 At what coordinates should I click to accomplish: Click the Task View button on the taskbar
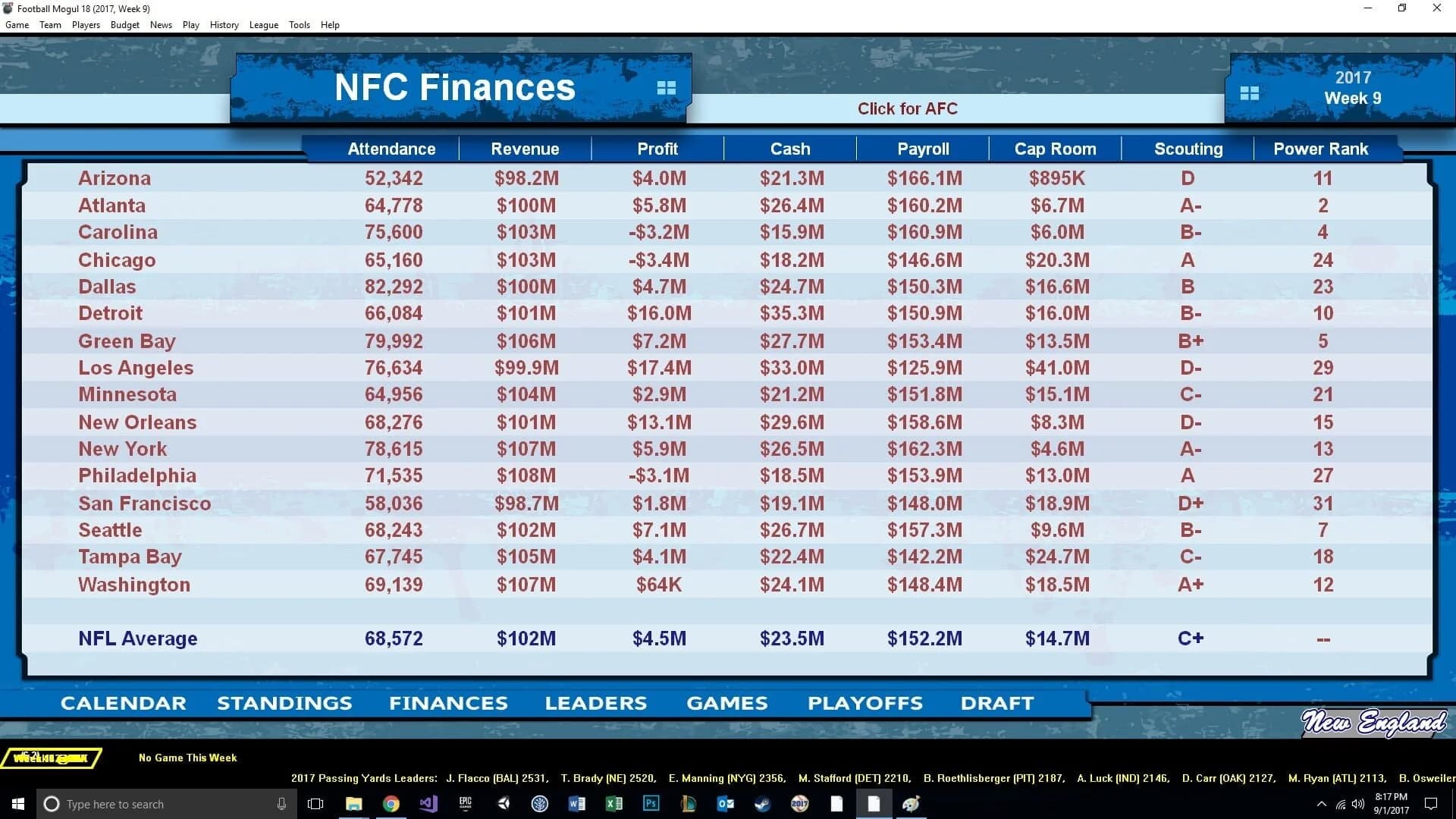[313, 804]
